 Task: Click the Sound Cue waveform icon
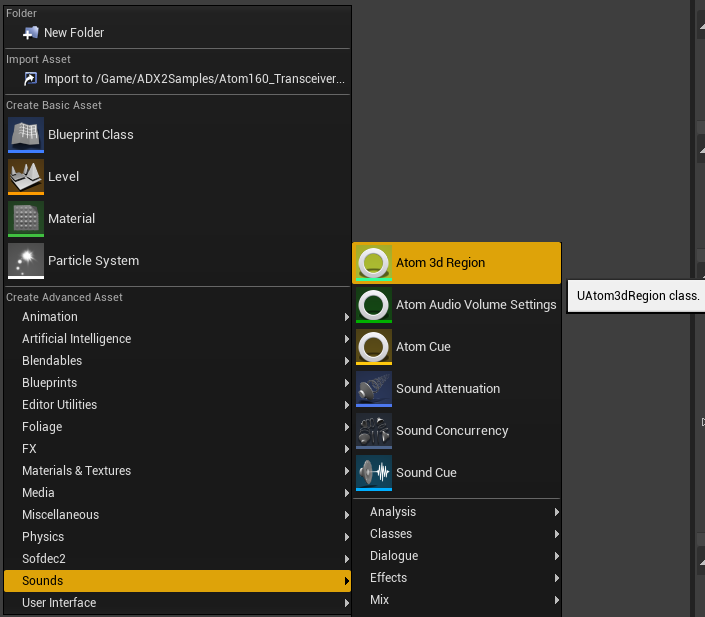point(374,473)
